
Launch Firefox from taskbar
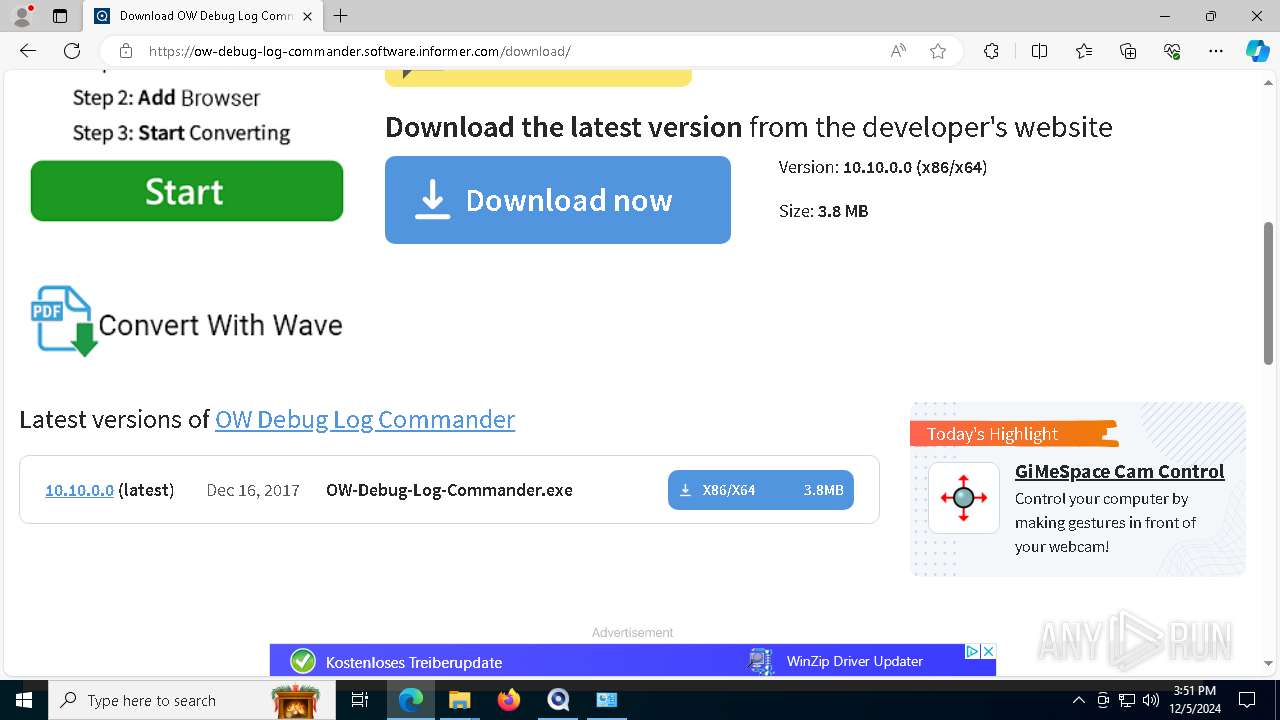(509, 700)
